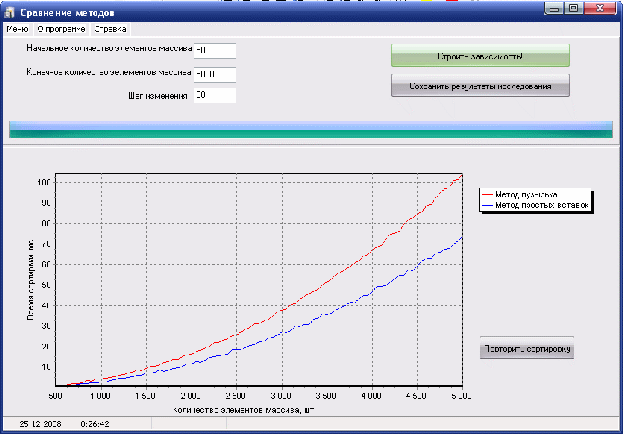Click the Шаг изменения label
The image size is (624, 435).
[x=158, y=96]
